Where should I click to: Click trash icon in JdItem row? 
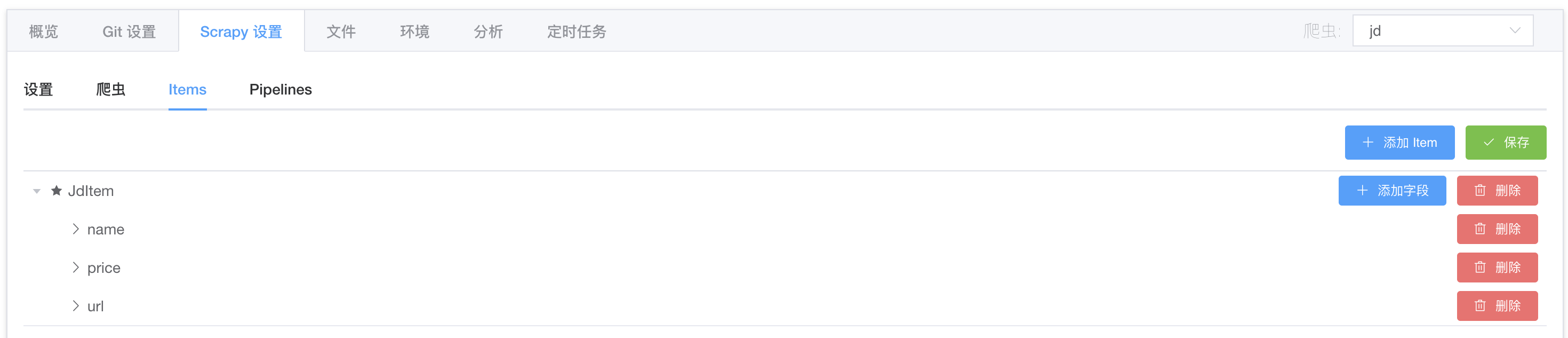[x=1480, y=191]
